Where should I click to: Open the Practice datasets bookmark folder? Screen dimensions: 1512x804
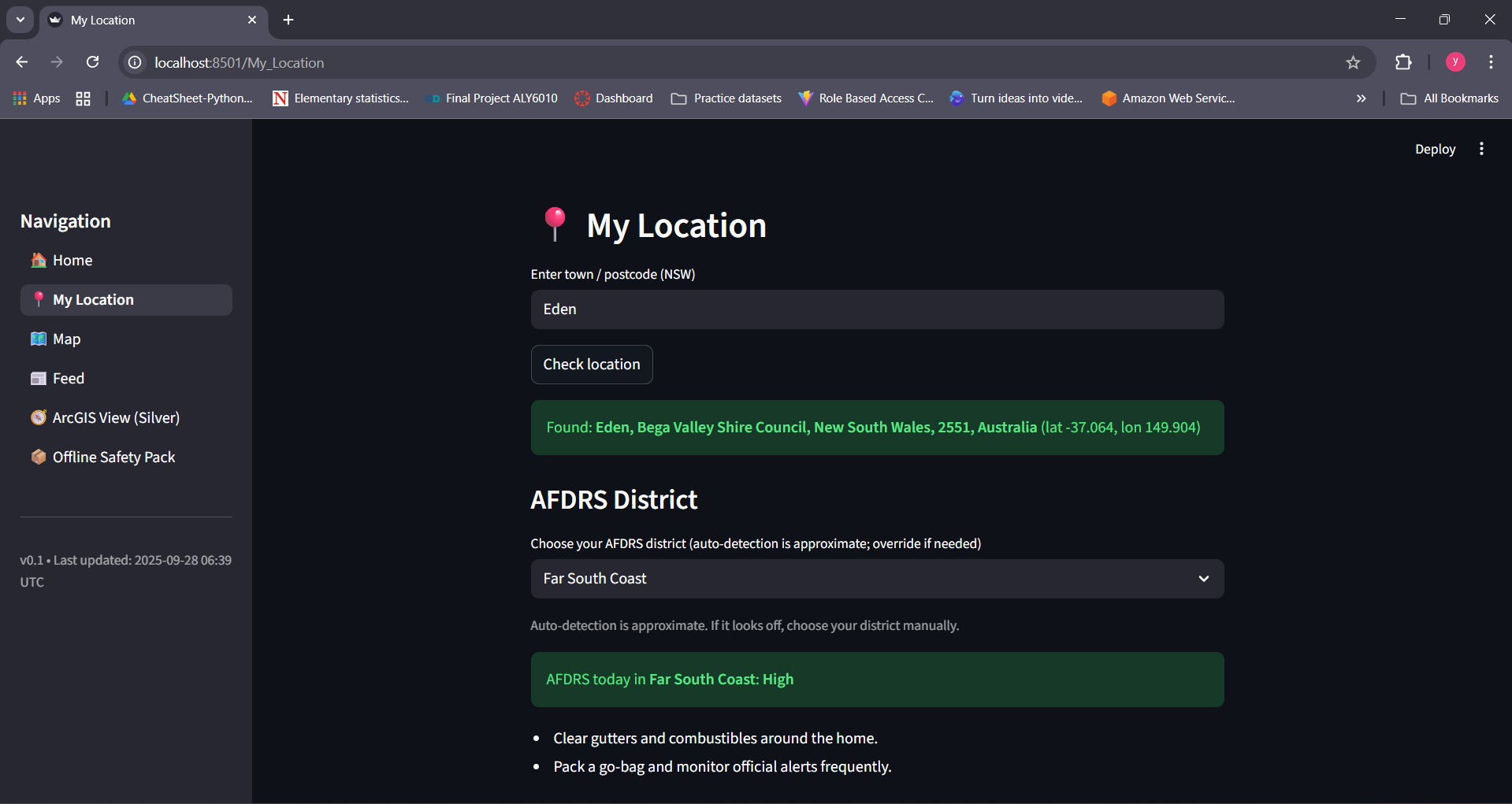coord(726,98)
